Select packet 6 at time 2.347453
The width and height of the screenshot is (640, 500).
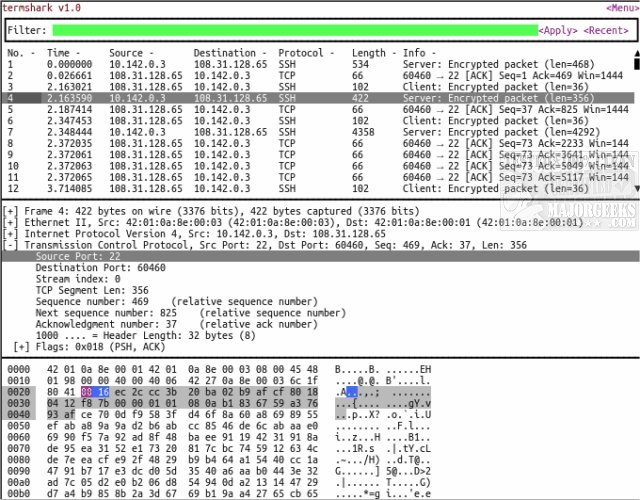pos(318,121)
